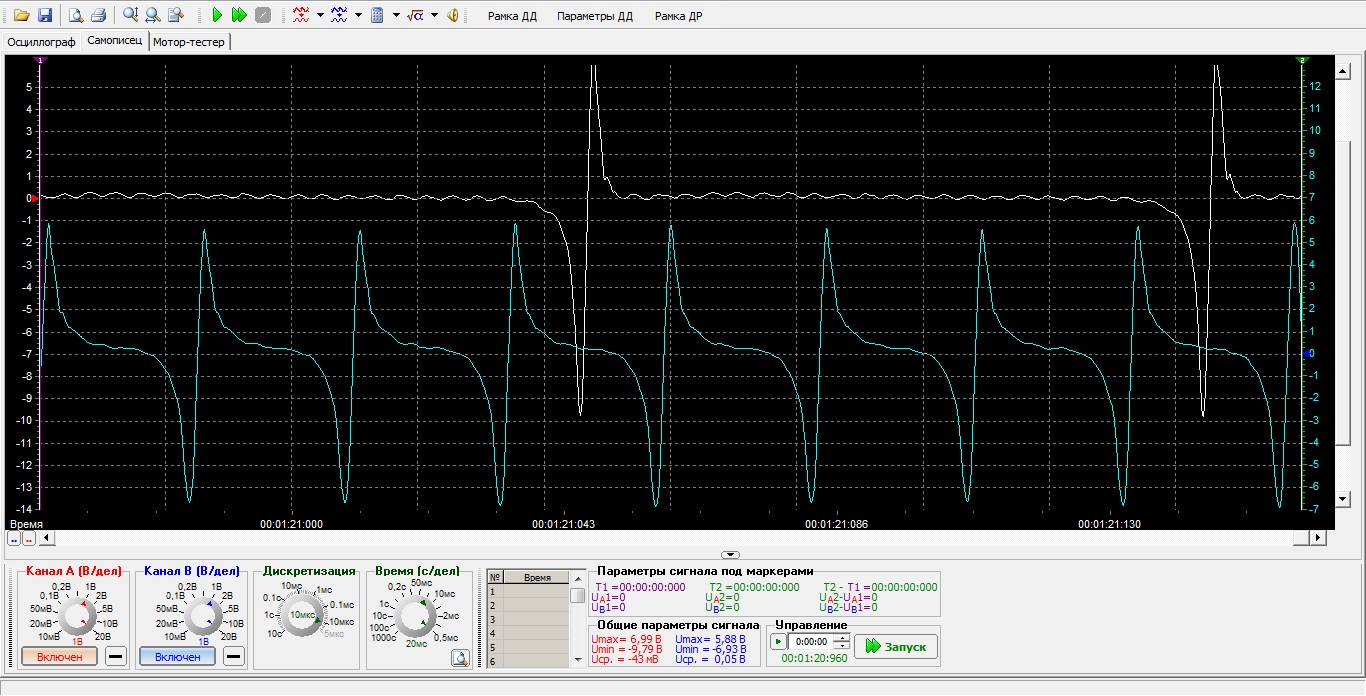Screen dimensions: 1366x696
Task: Switch to the Осциллограф tab
Action: 41,42
